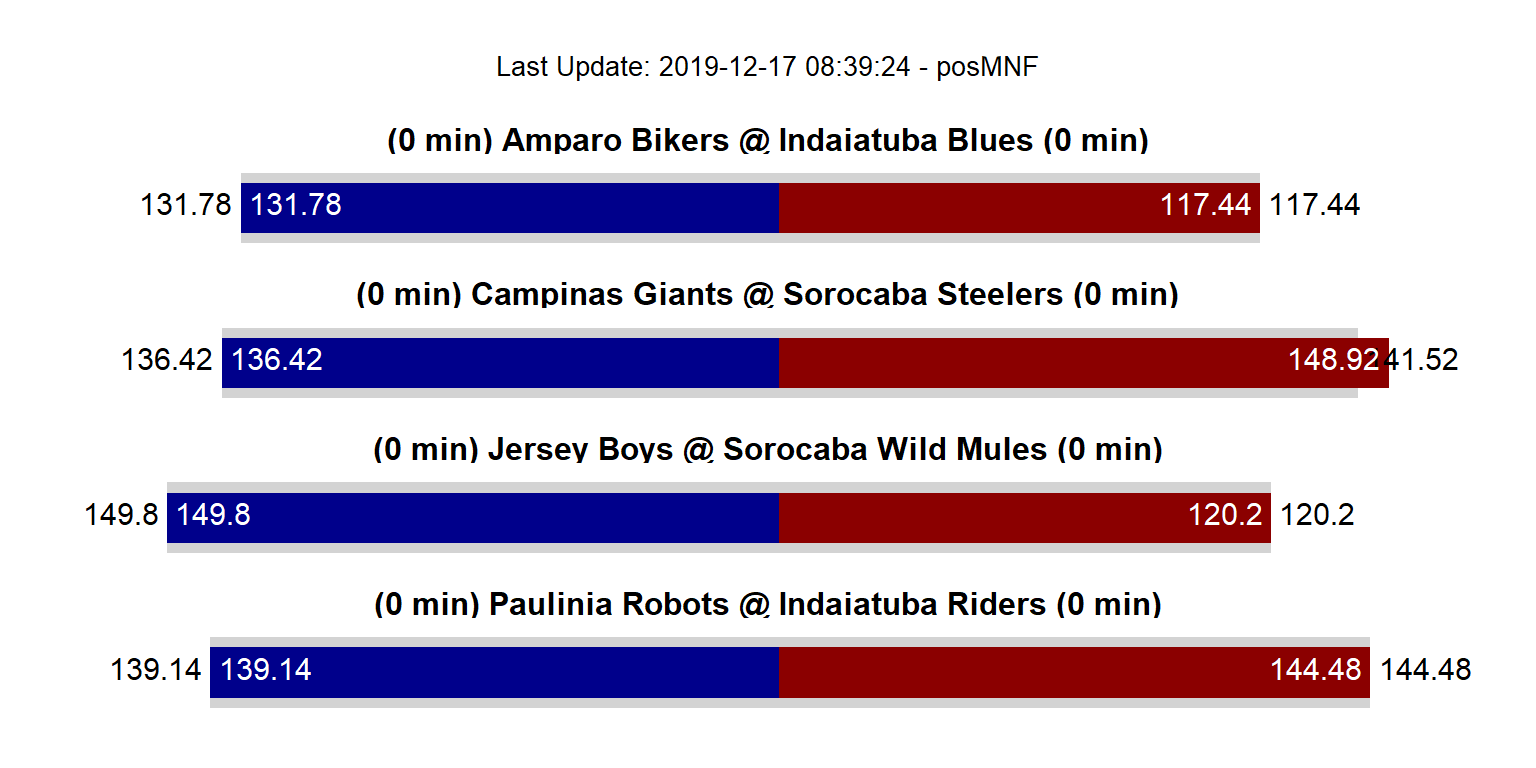
Task: Click the black 117.44 label right of bar
Action: click(x=1314, y=205)
